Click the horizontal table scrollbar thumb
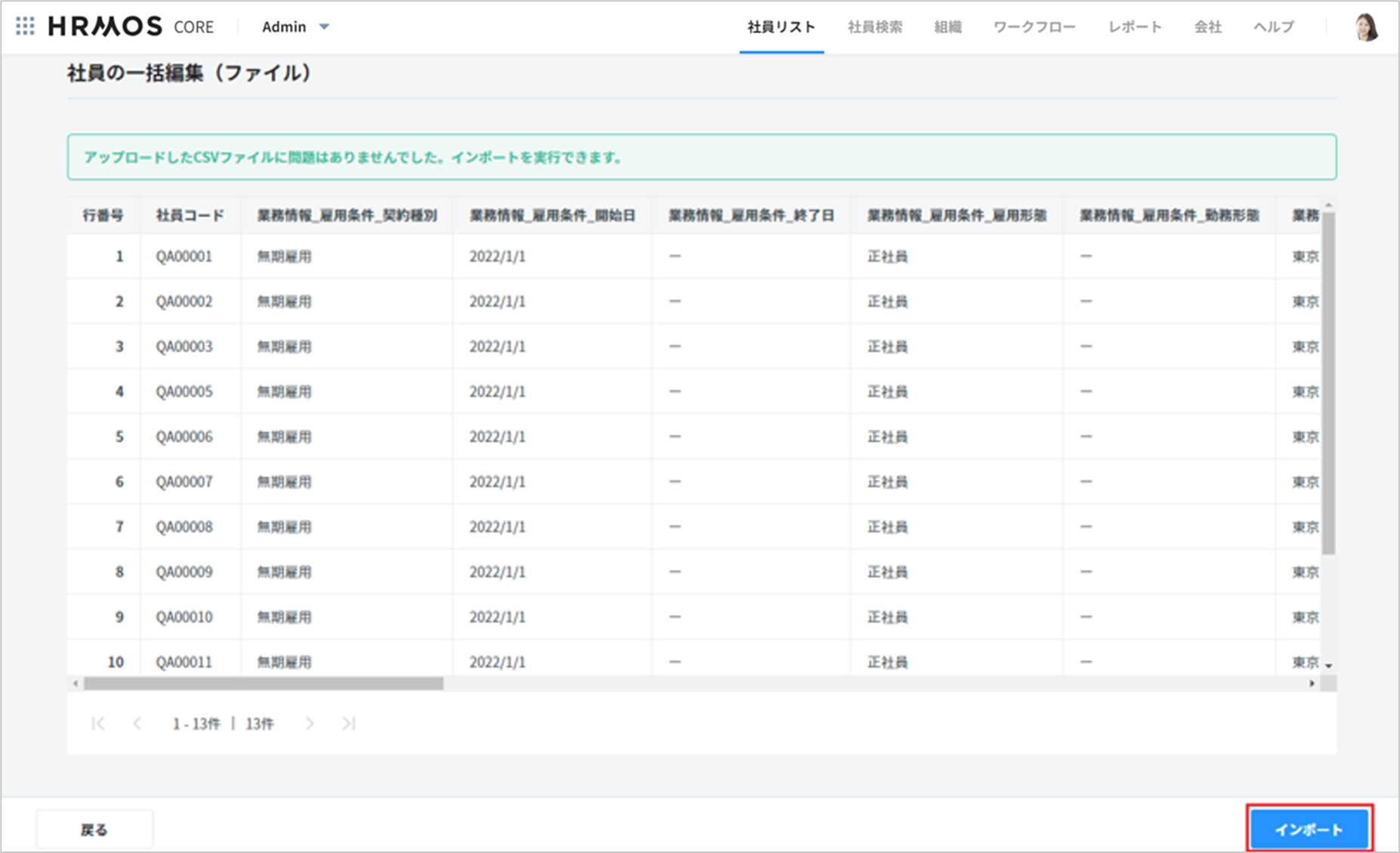Image resolution: width=1400 pixels, height=853 pixels. (x=263, y=684)
